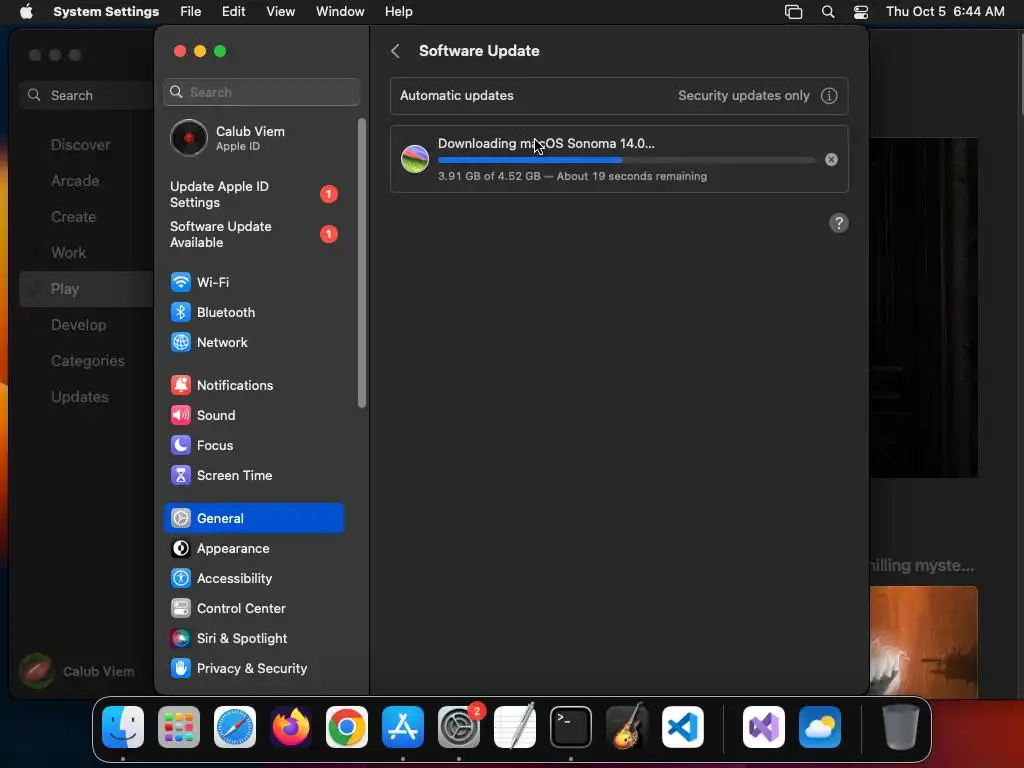
Task: Click the info icon beside Security updates only
Action: [829, 95]
